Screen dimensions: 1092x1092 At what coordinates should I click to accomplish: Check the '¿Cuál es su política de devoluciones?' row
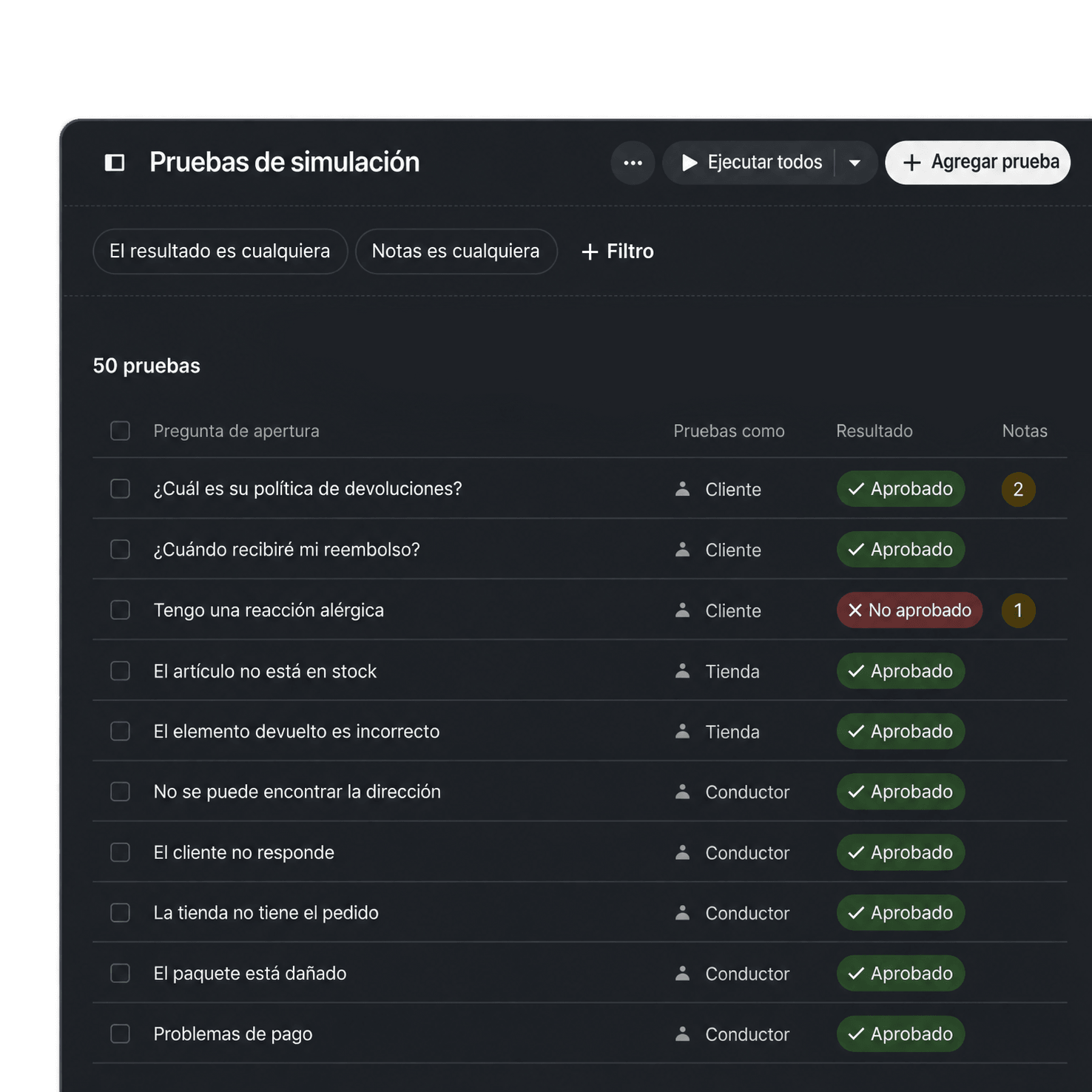point(120,489)
